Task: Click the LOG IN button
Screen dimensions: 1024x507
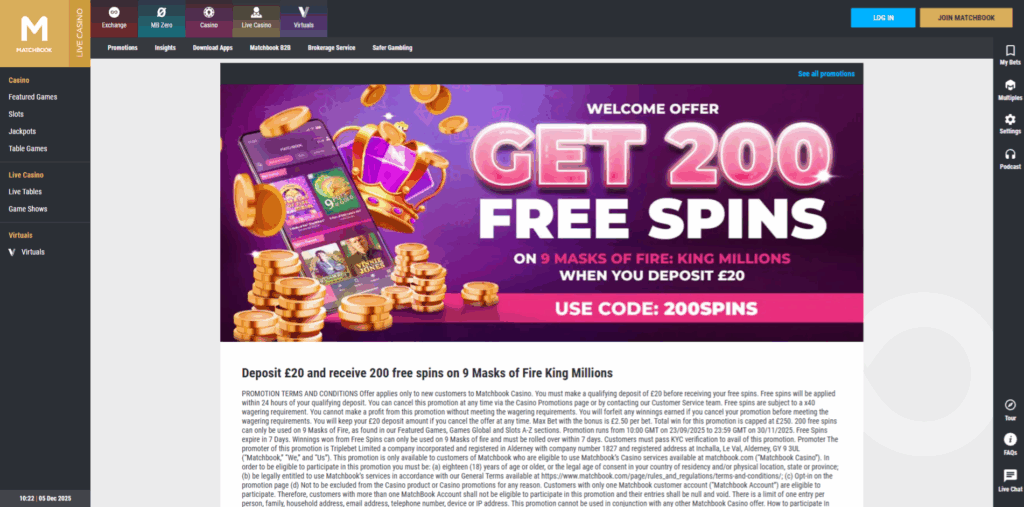Action: click(883, 18)
